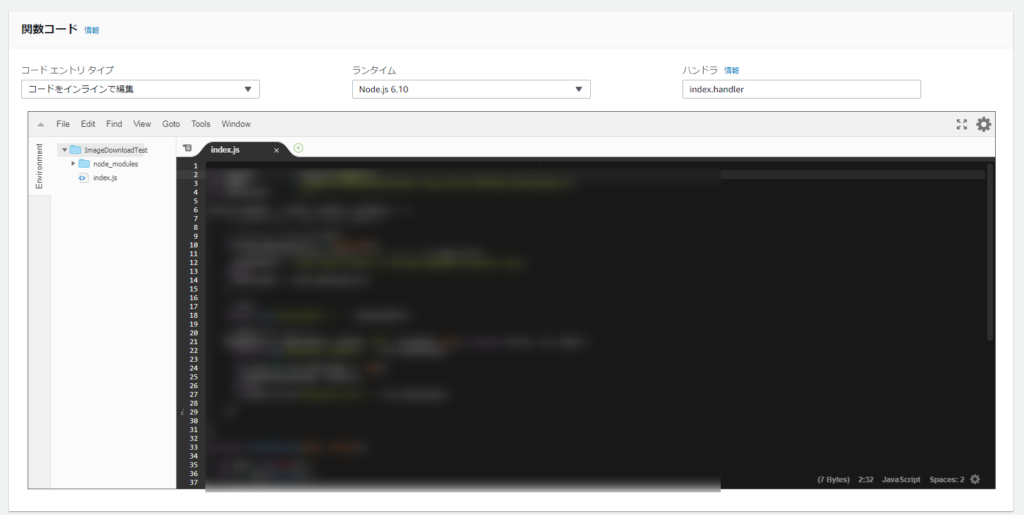
Task: Click the node_modules folder icon
Action: [84, 164]
